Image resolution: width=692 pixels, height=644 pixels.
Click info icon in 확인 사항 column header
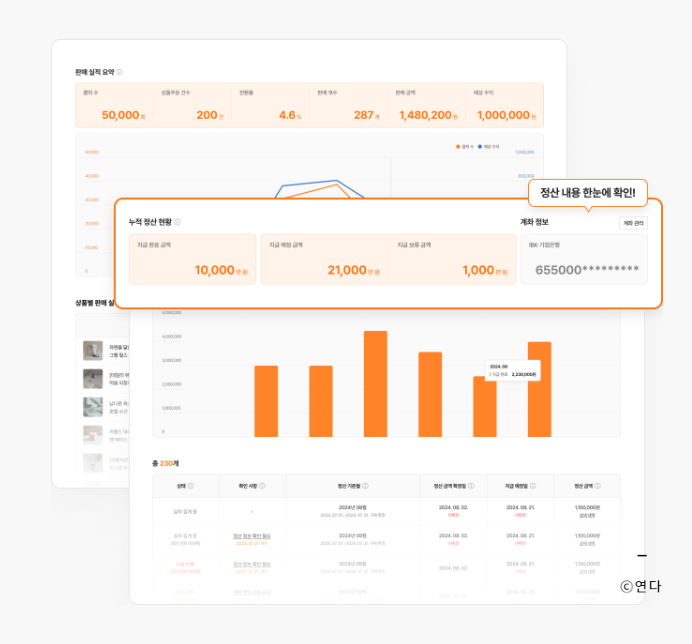tap(262, 486)
